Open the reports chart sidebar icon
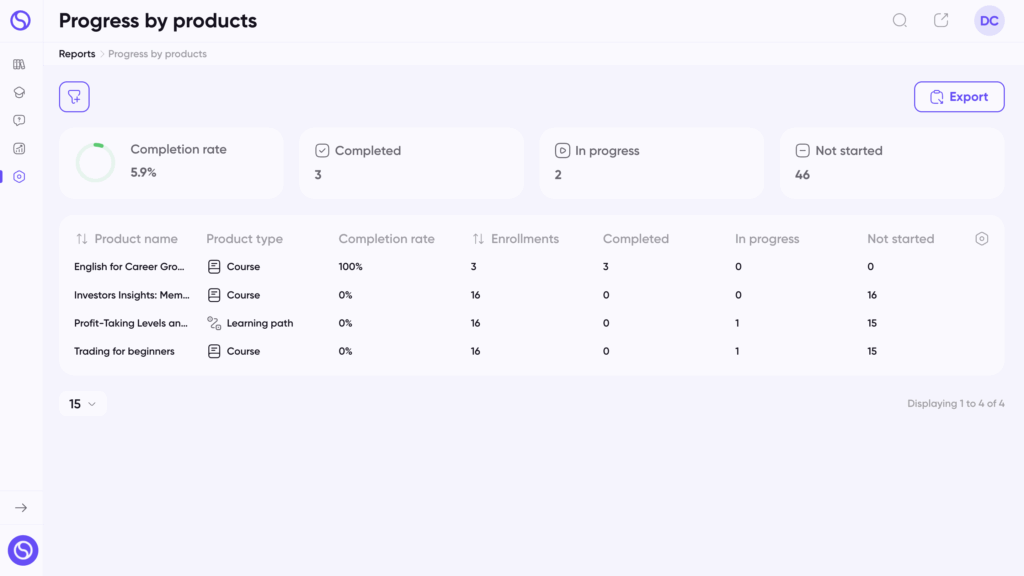Viewport: 1024px width, 576px height. point(19,148)
